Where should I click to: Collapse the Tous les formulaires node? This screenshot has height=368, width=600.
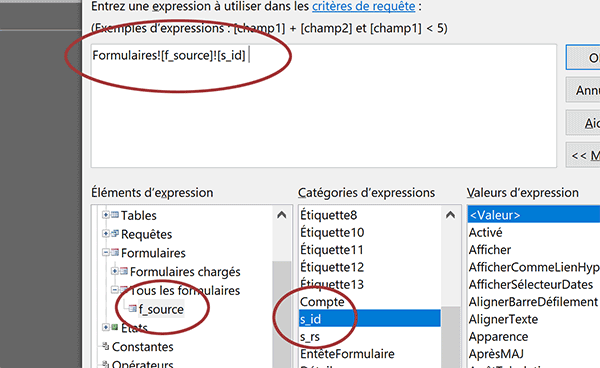point(114,290)
